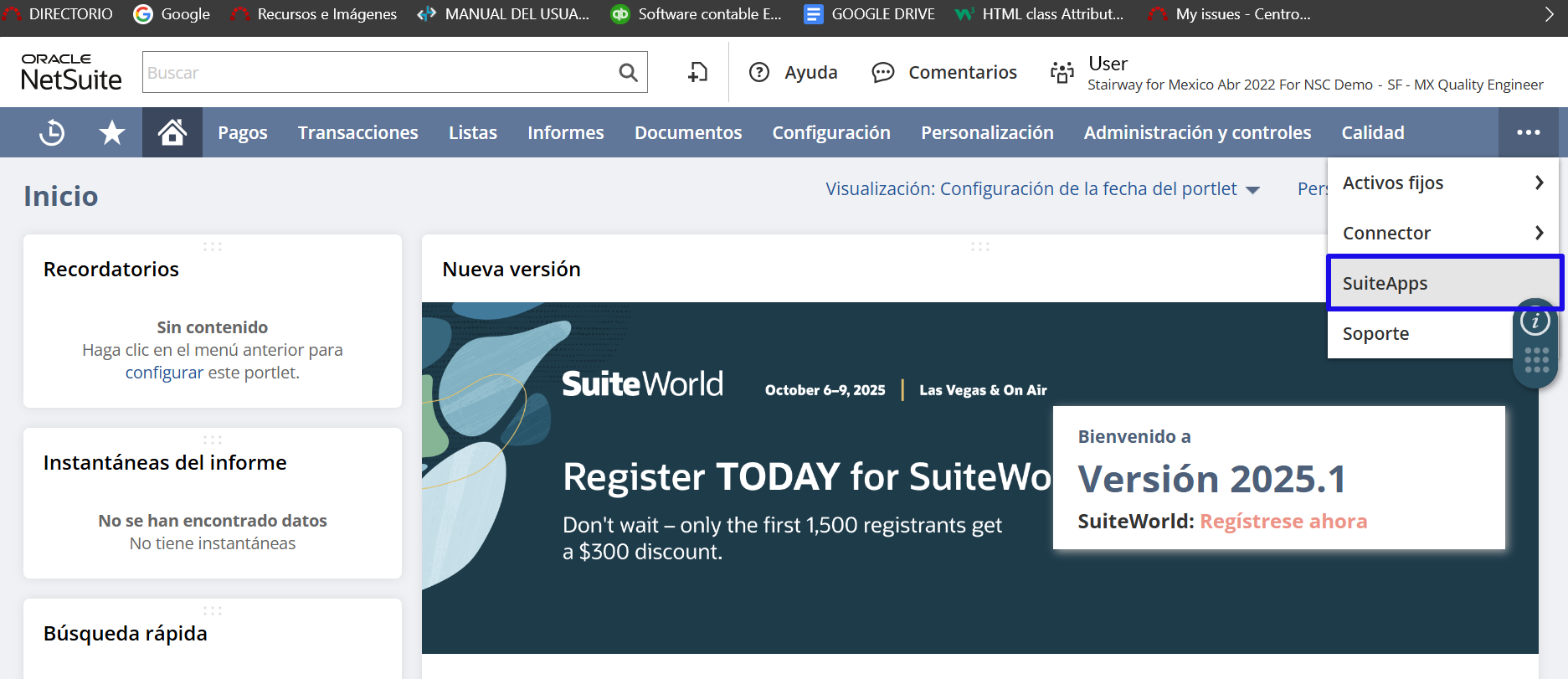The width and height of the screenshot is (1568, 679).
Task: Open the Create New document icon
Action: coord(697,73)
